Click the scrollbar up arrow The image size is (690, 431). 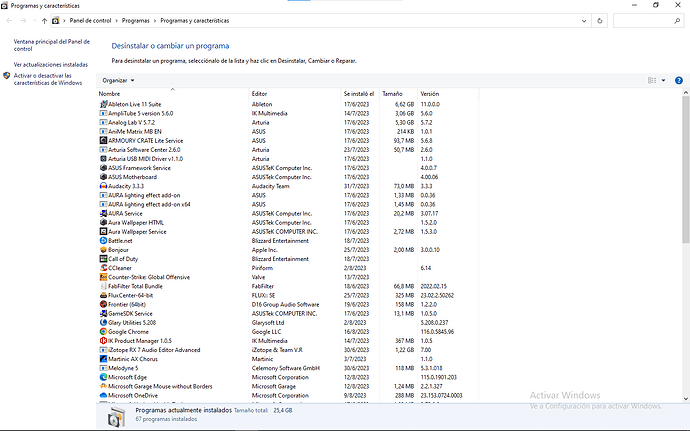pyautogui.click(x=686, y=93)
